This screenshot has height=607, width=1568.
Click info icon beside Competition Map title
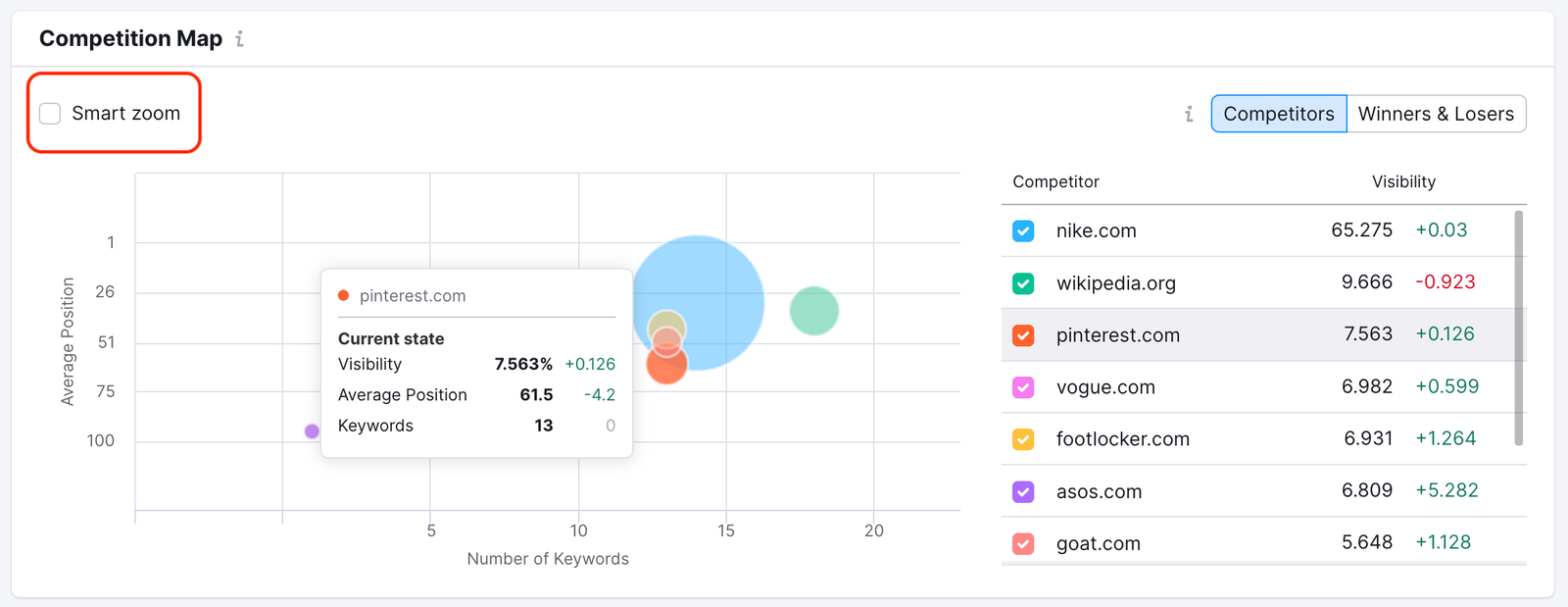(239, 39)
